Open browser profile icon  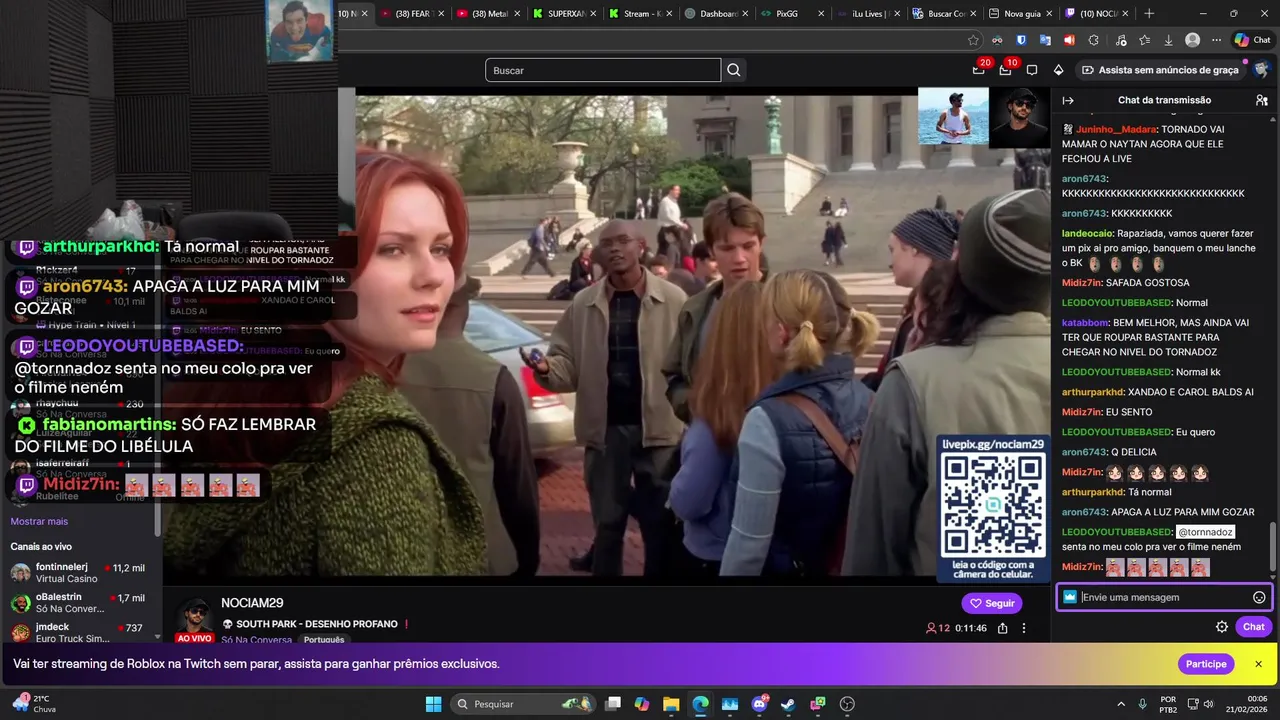pyautogui.click(x=1192, y=40)
